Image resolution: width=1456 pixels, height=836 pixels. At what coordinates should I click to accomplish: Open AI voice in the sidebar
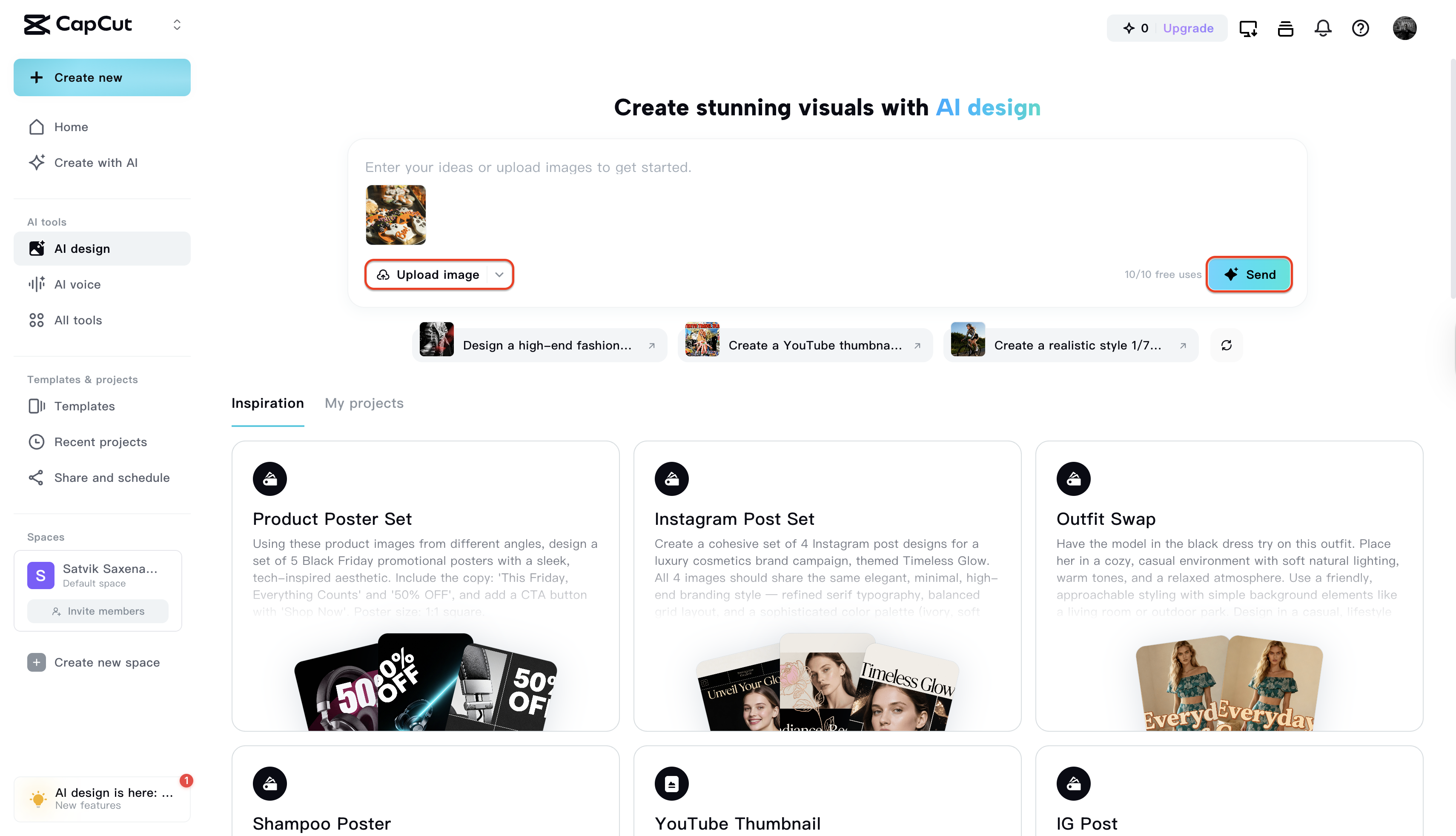tap(77, 284)
